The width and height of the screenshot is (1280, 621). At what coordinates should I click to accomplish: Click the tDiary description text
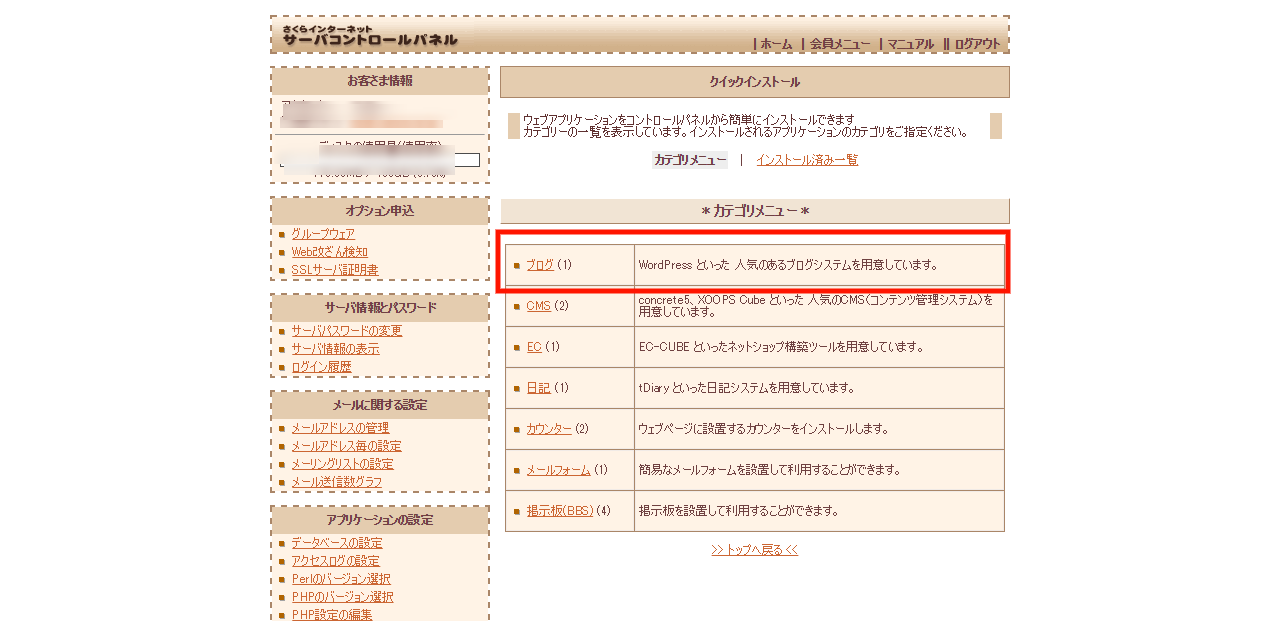click(747, 388)
